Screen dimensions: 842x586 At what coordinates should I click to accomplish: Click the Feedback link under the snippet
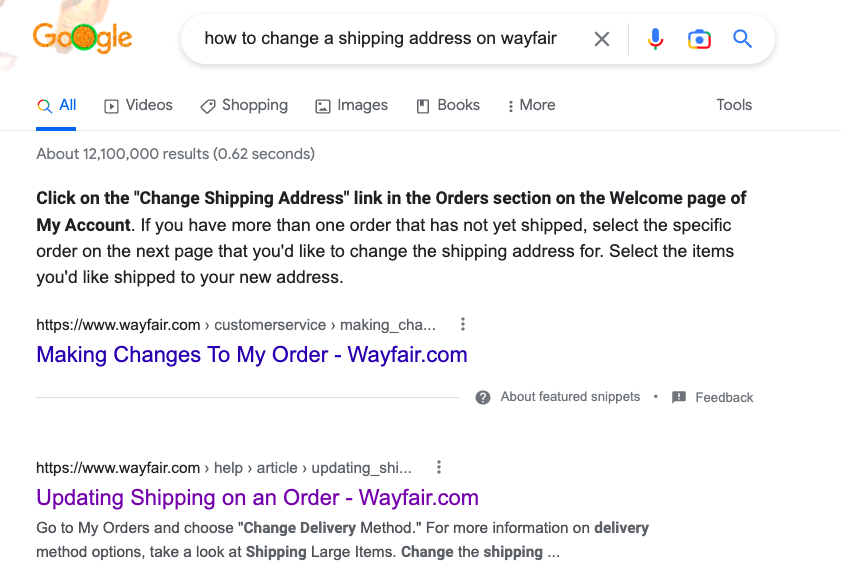[723, 397]
